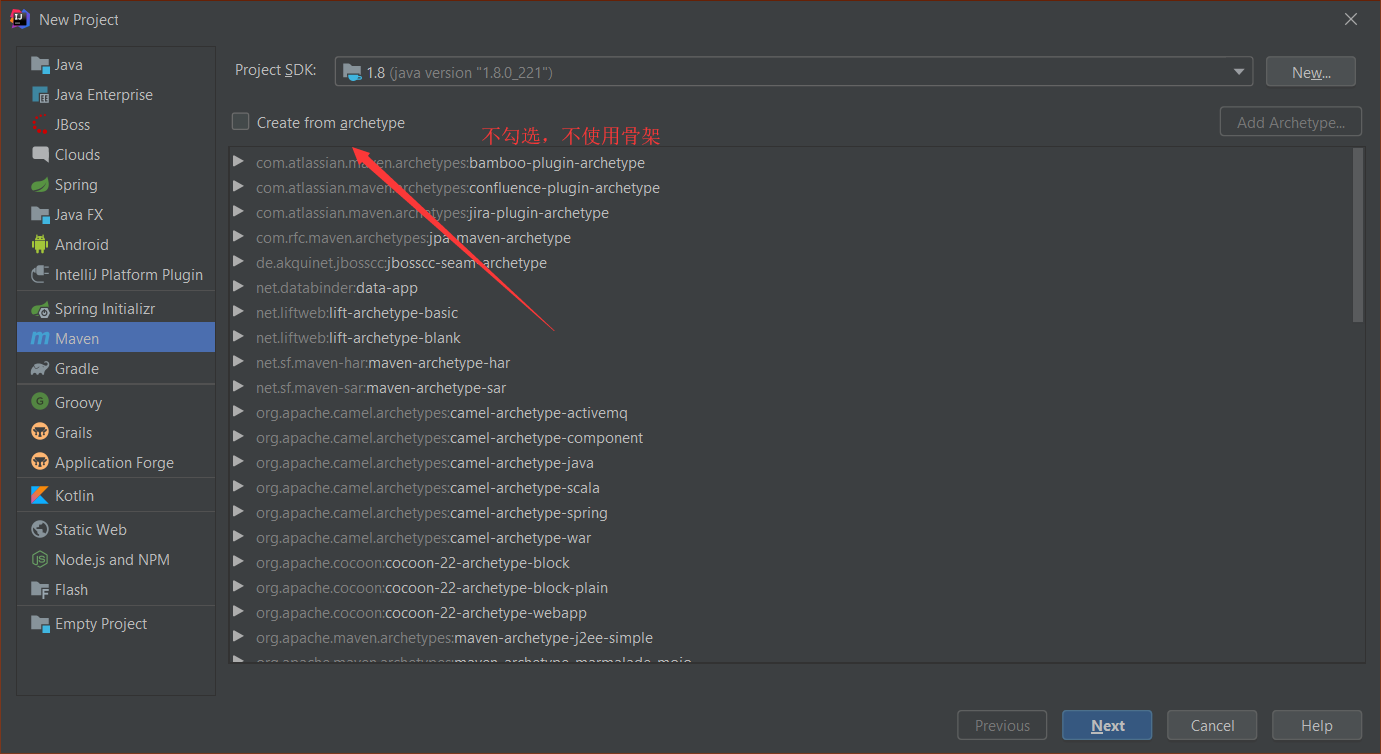Click the Spring leaf icon

[40, 185]
